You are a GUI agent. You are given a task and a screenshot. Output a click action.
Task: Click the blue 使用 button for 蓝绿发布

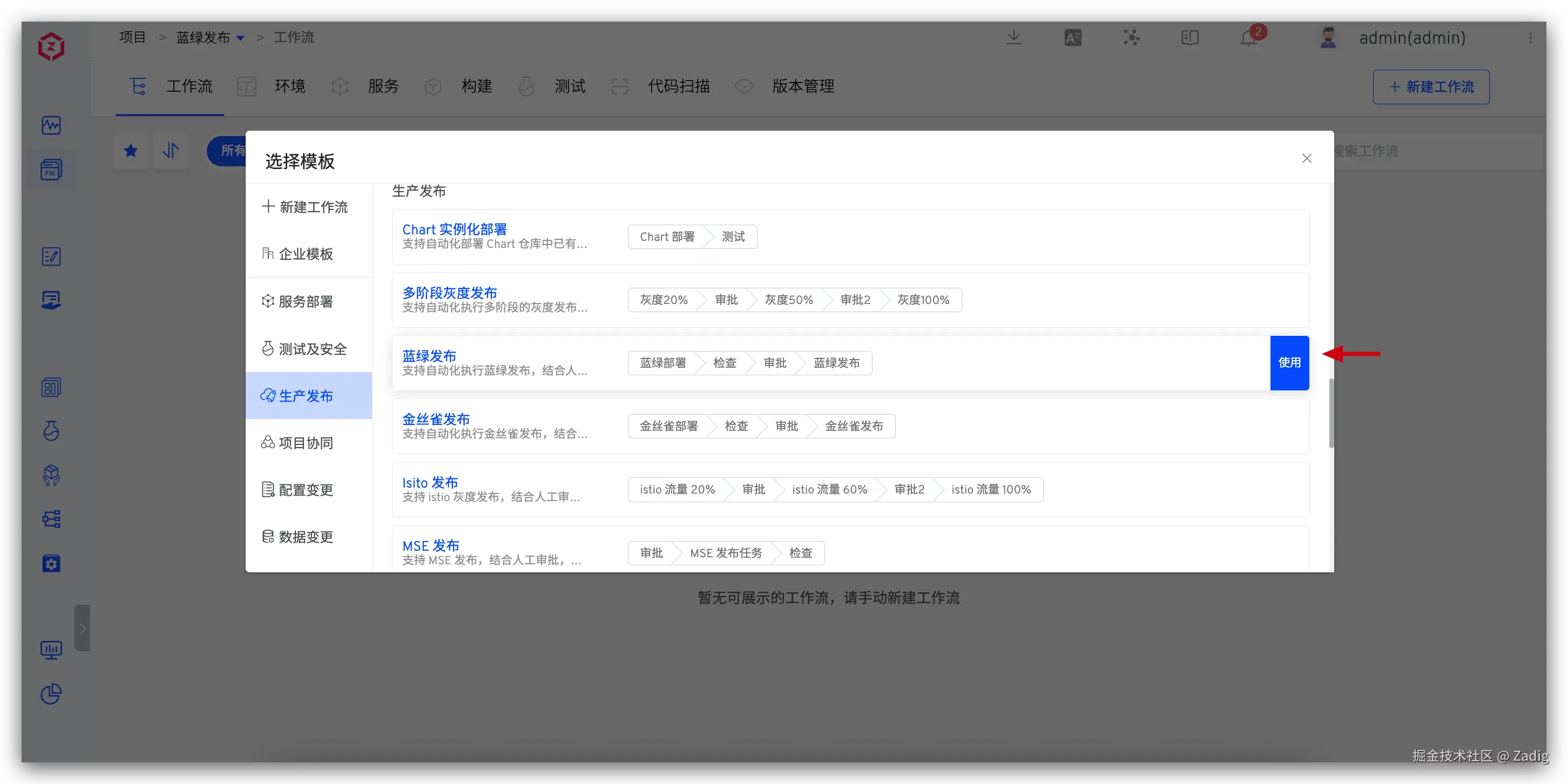point(1289,363)
